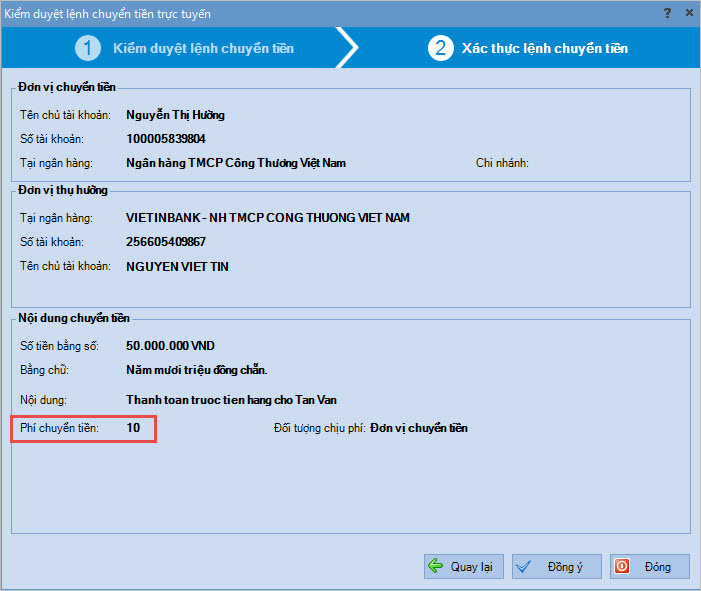Click the step 1 number circle
Image resolution: width=701 pixels, height=591 pixels.
point(88,48)
